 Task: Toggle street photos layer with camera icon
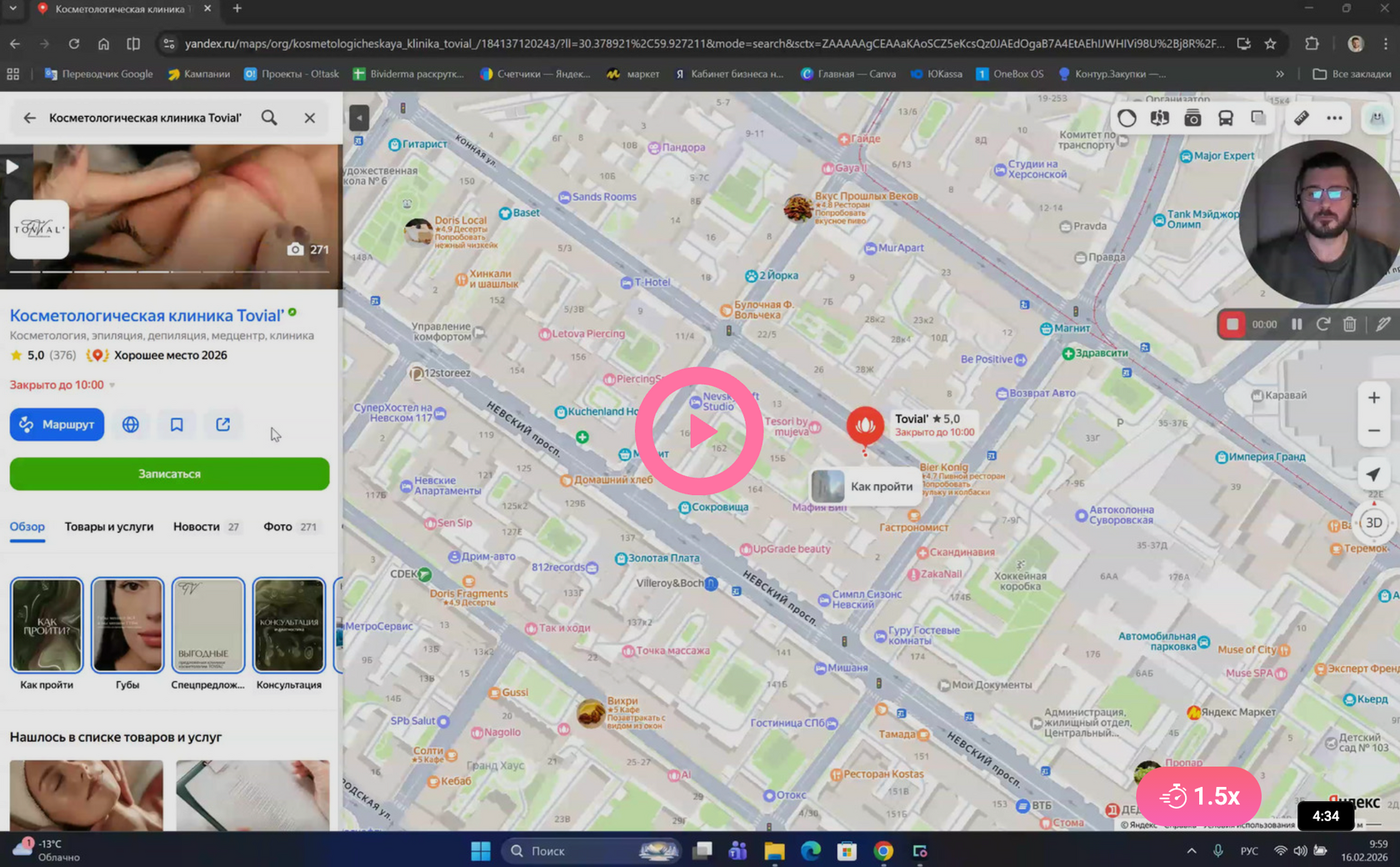point(1192,118)
